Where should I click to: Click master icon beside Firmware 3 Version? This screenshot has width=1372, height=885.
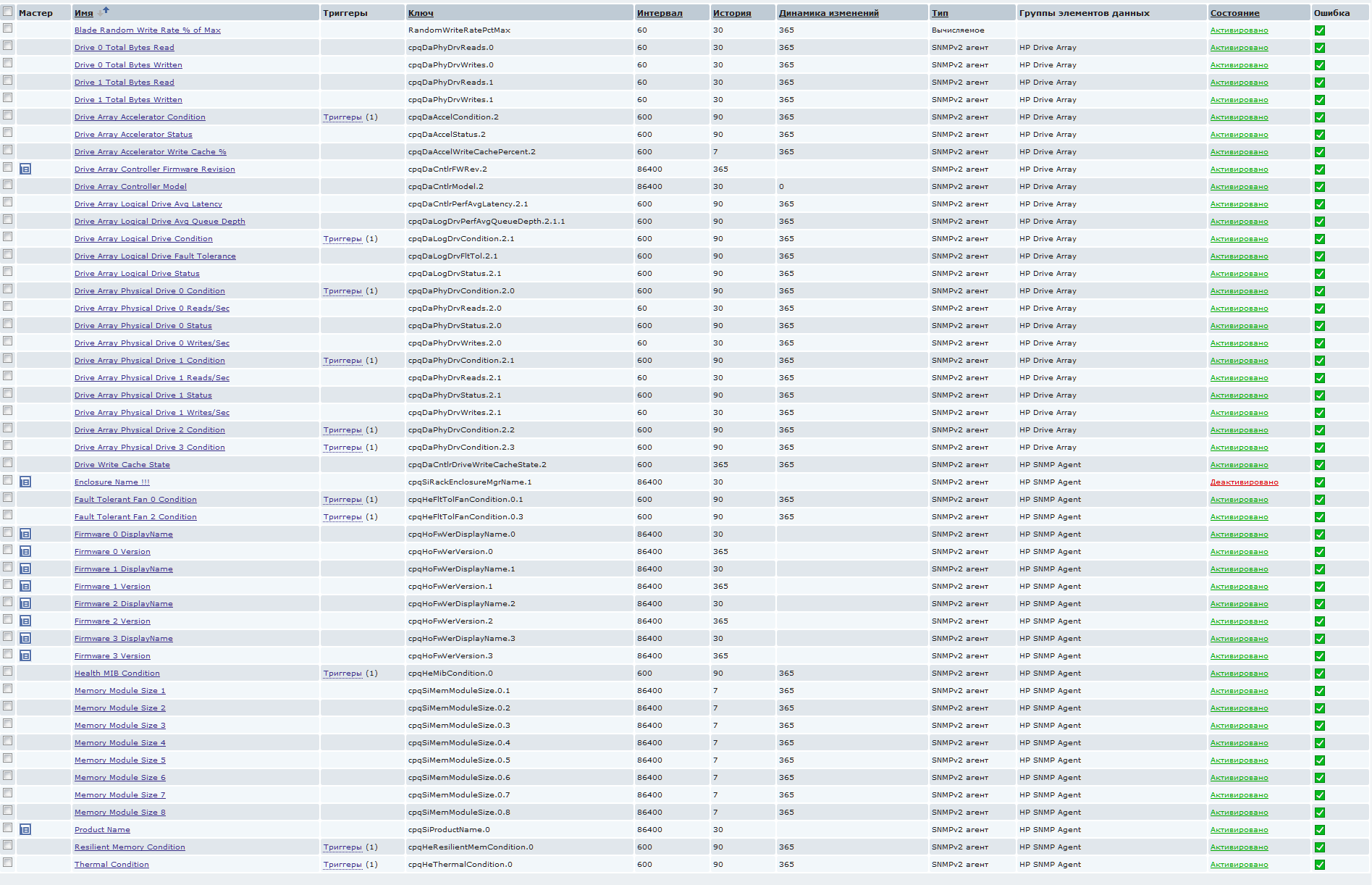(x=25, y=655)
